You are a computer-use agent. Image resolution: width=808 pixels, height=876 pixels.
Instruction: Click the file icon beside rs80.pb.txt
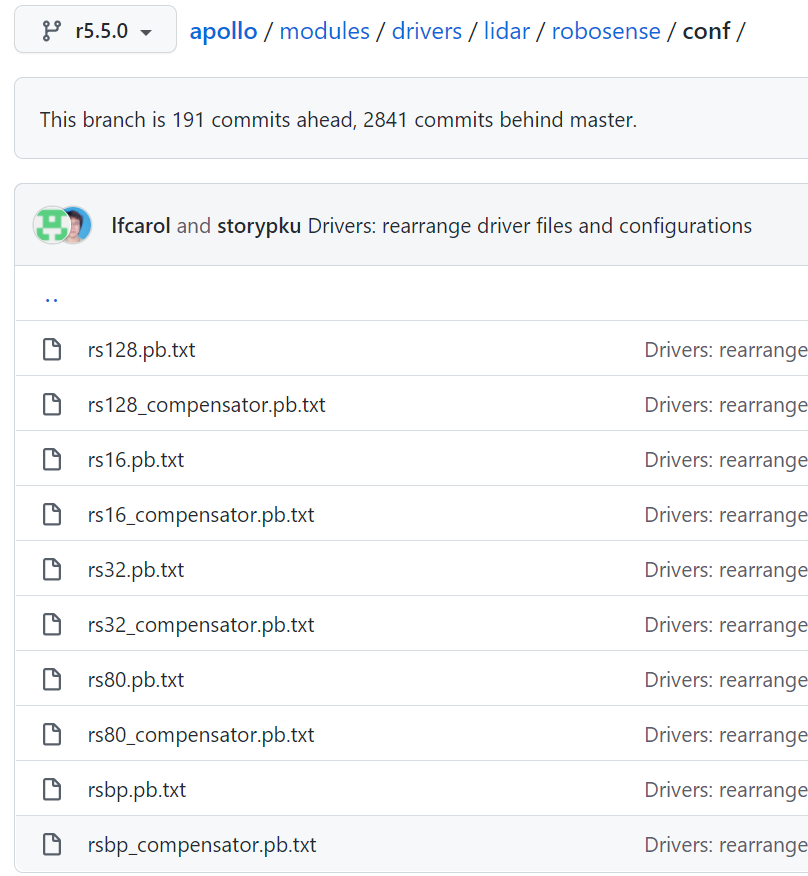pos(52,679)
